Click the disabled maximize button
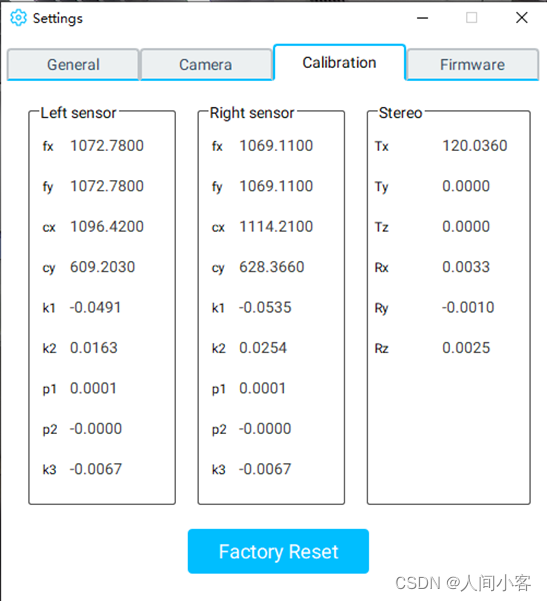 [x=471, y=18]
